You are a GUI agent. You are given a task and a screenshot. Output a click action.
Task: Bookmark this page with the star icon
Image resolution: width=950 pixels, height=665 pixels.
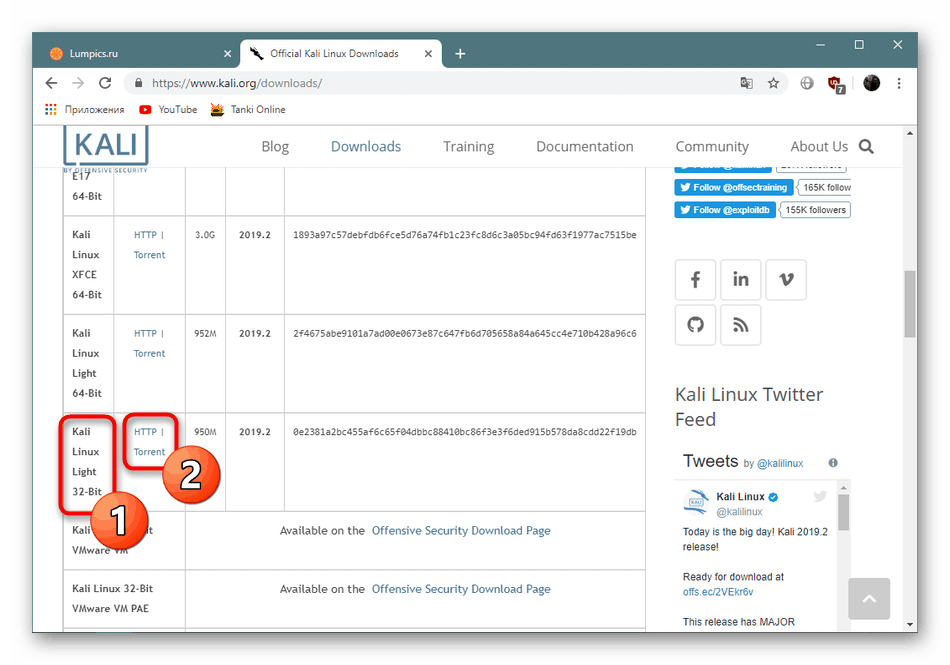pyautogui.click(x=773, y=83)
